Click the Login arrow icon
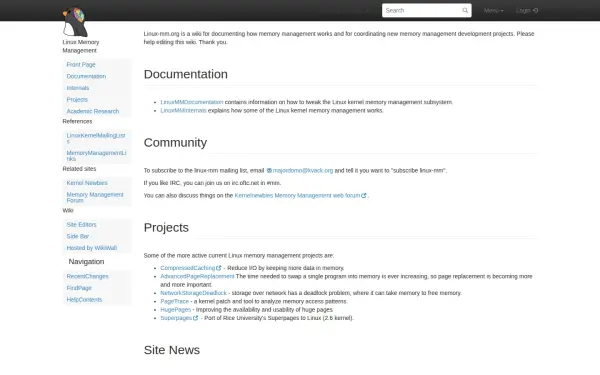Image resolution: width=600 pixels, height=375 pixels. click(535, 11)
